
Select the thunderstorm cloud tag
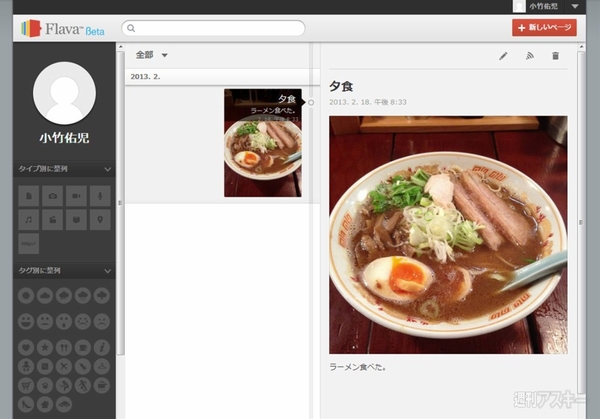[x=102, y=295]
